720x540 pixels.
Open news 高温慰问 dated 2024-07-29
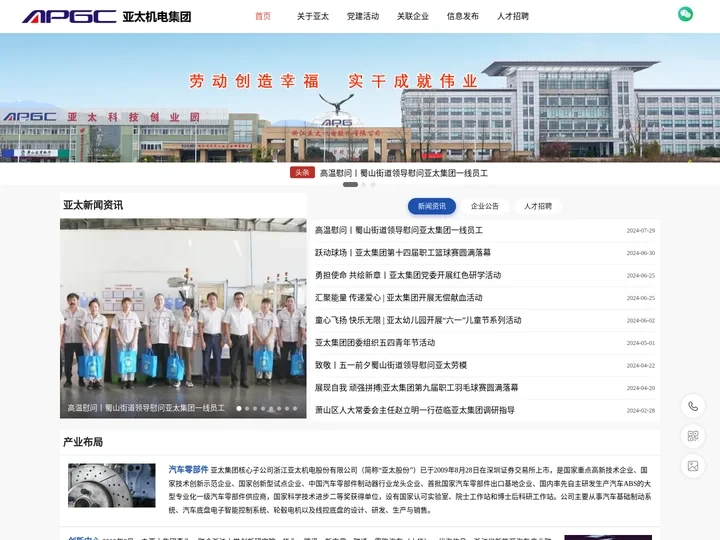point(399,230)
